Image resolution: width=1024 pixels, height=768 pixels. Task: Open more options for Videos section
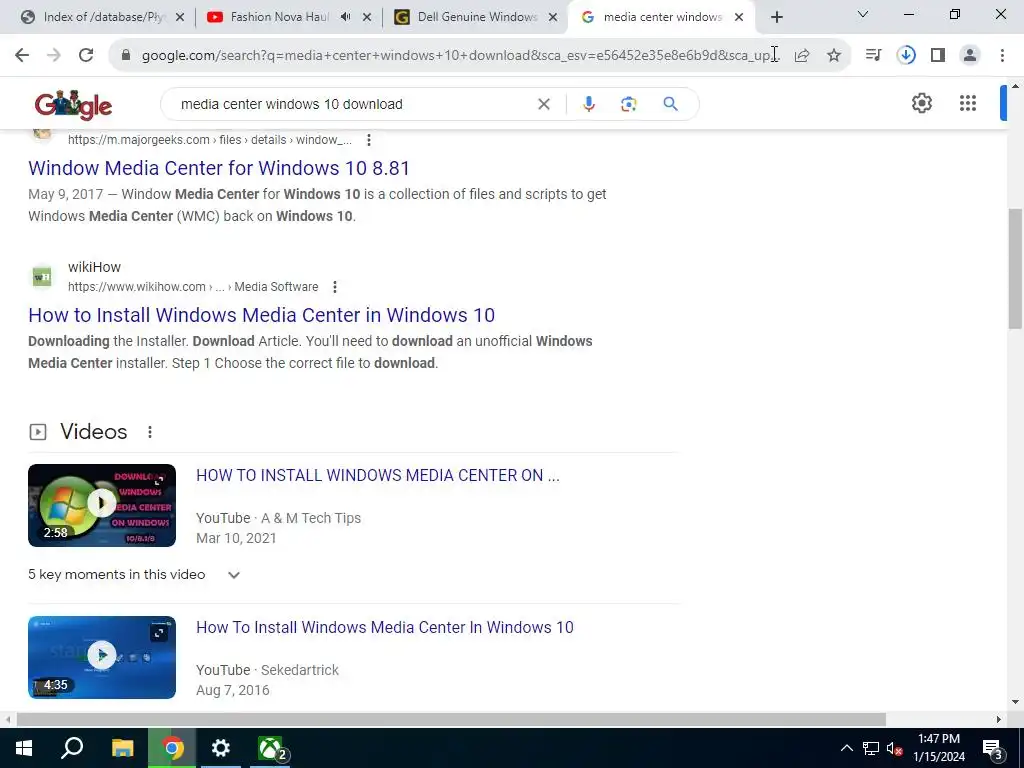[150, 432]
